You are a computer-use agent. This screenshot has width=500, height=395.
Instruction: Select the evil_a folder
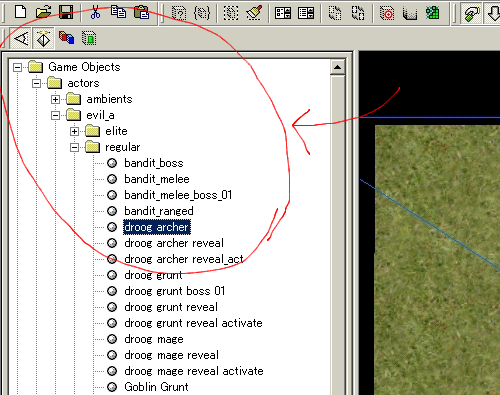tap(100, 115)
